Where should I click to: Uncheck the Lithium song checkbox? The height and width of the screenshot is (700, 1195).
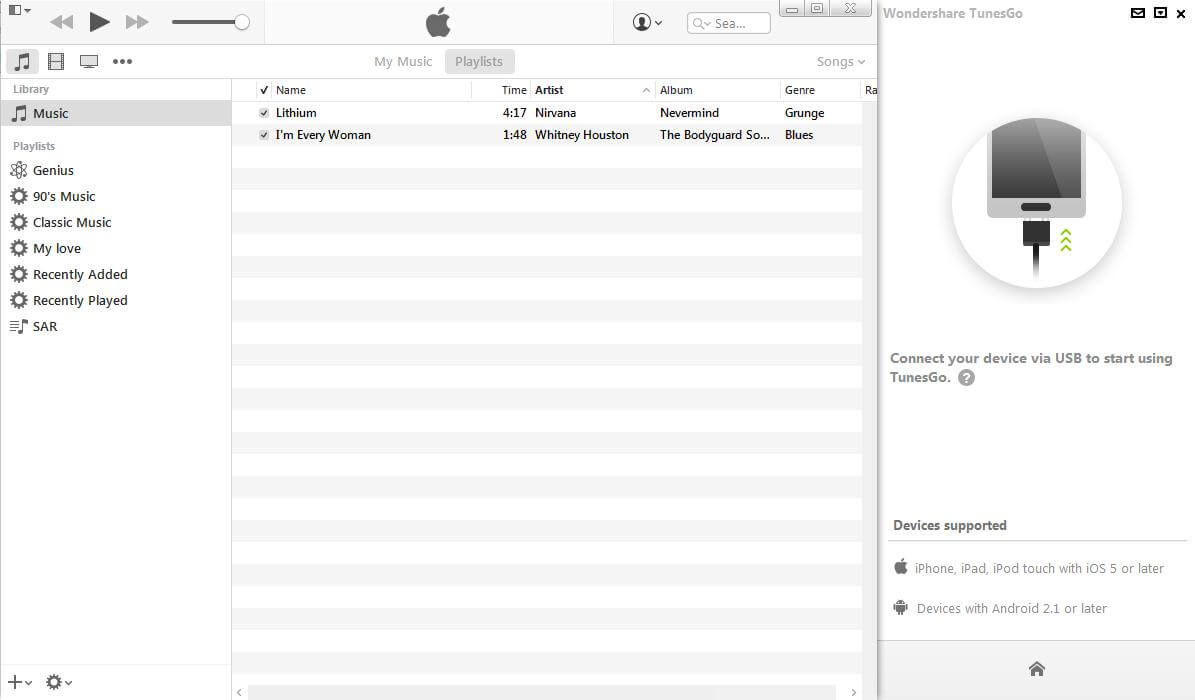[x=264, y=113]
